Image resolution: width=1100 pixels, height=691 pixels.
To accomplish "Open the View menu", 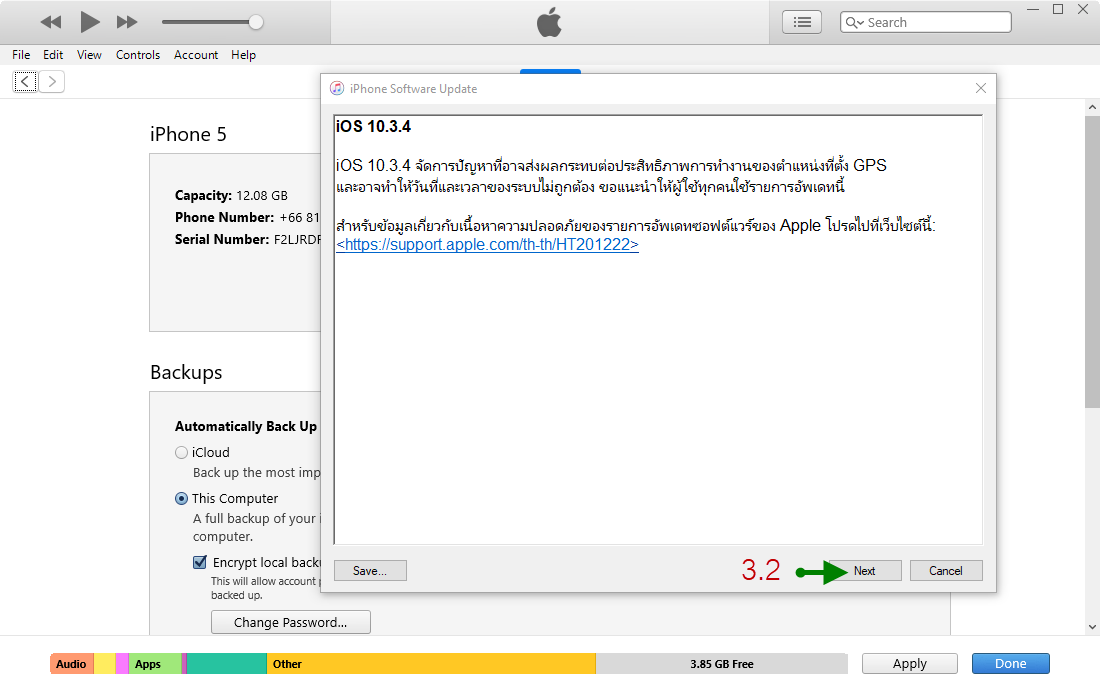I will [x=89, y=55].
